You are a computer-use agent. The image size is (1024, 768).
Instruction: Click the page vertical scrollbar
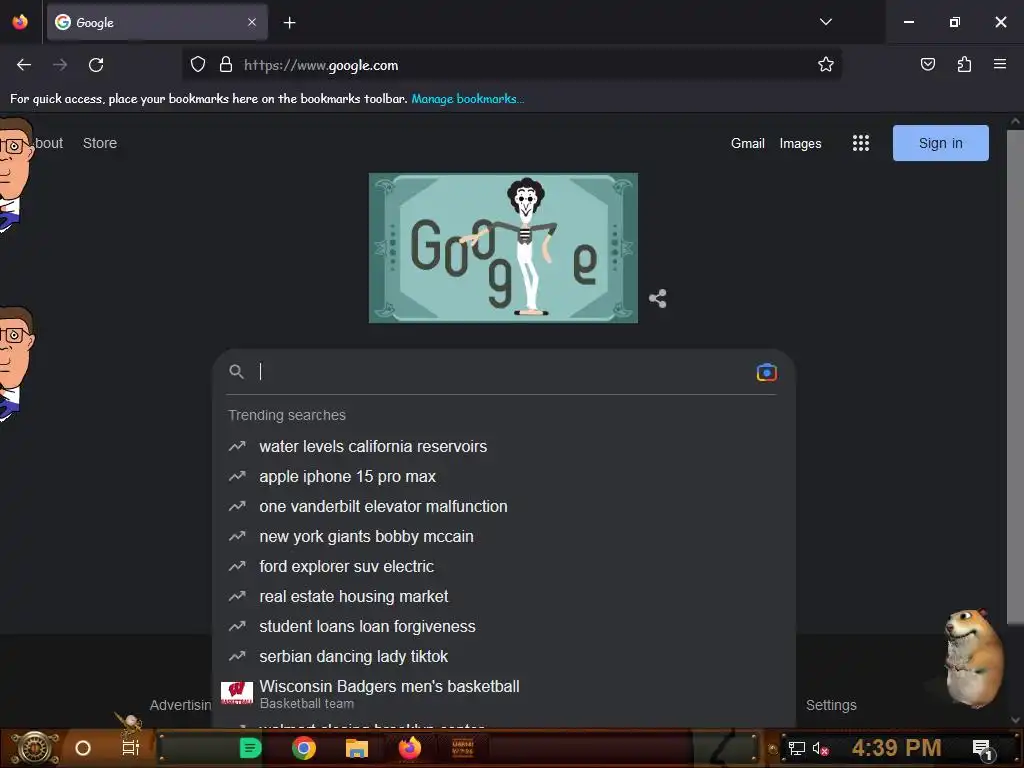[1014, 377]
